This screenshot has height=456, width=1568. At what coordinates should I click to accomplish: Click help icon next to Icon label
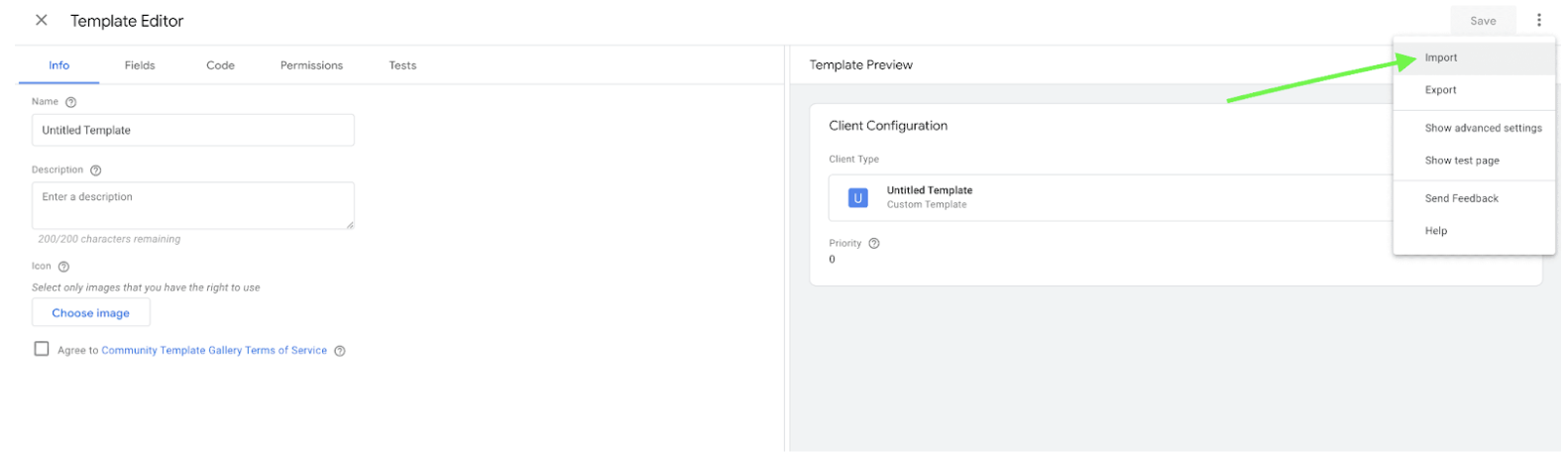pyautogui.click(x=63, y=267)
